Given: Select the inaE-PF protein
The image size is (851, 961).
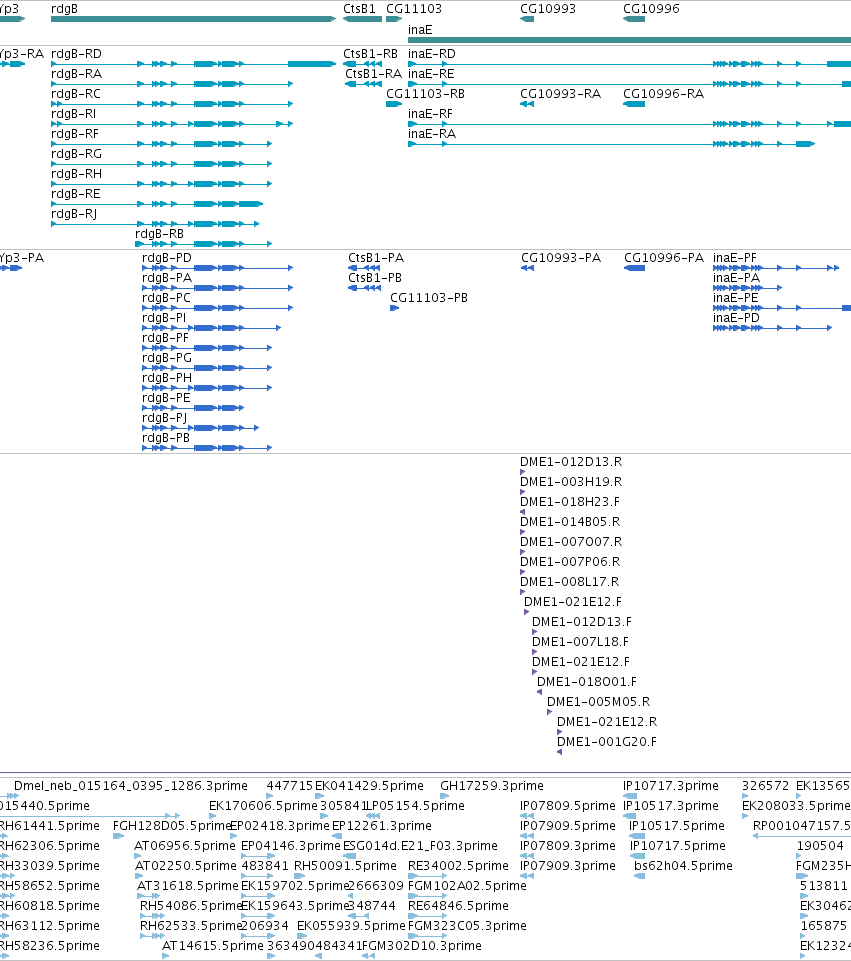Looking at the screenshot, I should 776,268.
